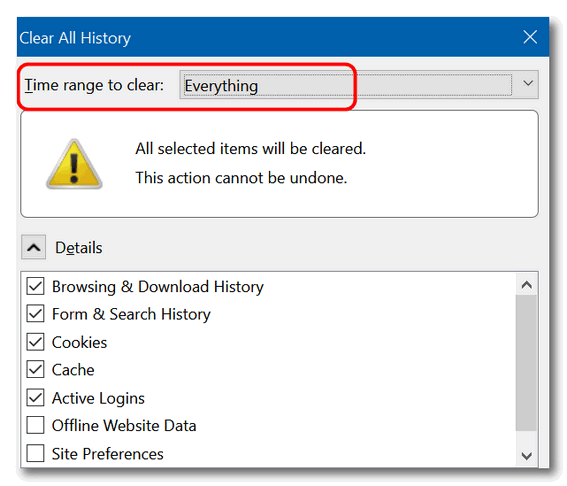567x486 pixels.
Task: Click the Cookies label text
Action: pyautogui.click(x=80, y=342)
